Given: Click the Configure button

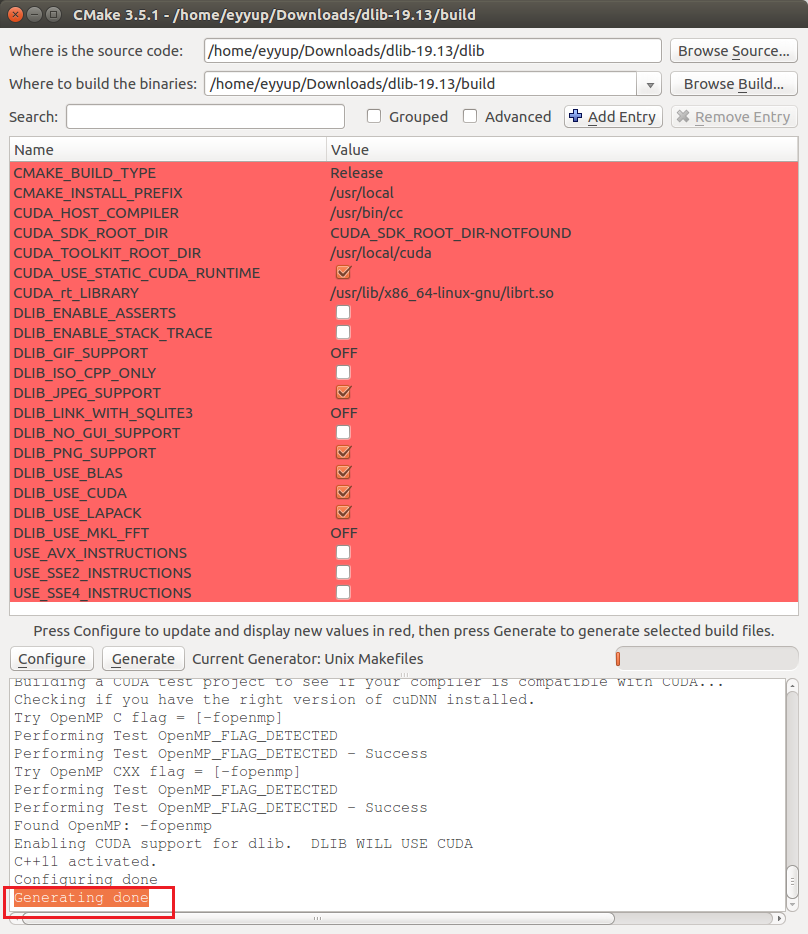Looking at the screenshot, I should tap(52, 659).
